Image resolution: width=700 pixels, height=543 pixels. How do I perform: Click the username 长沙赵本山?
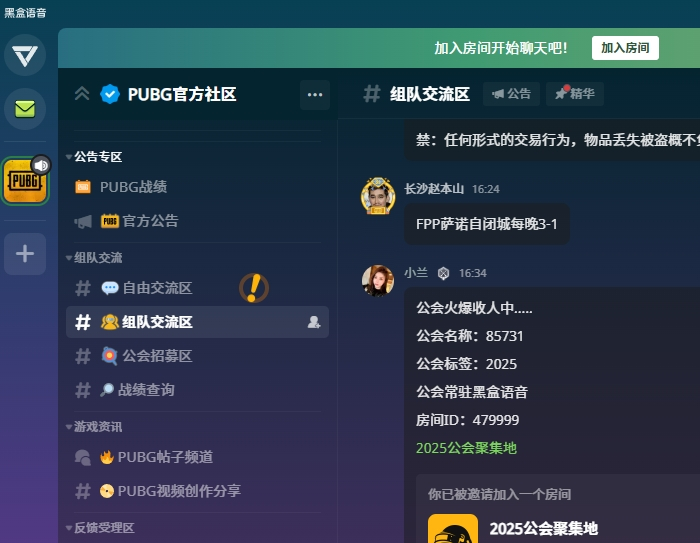[434, 189]
